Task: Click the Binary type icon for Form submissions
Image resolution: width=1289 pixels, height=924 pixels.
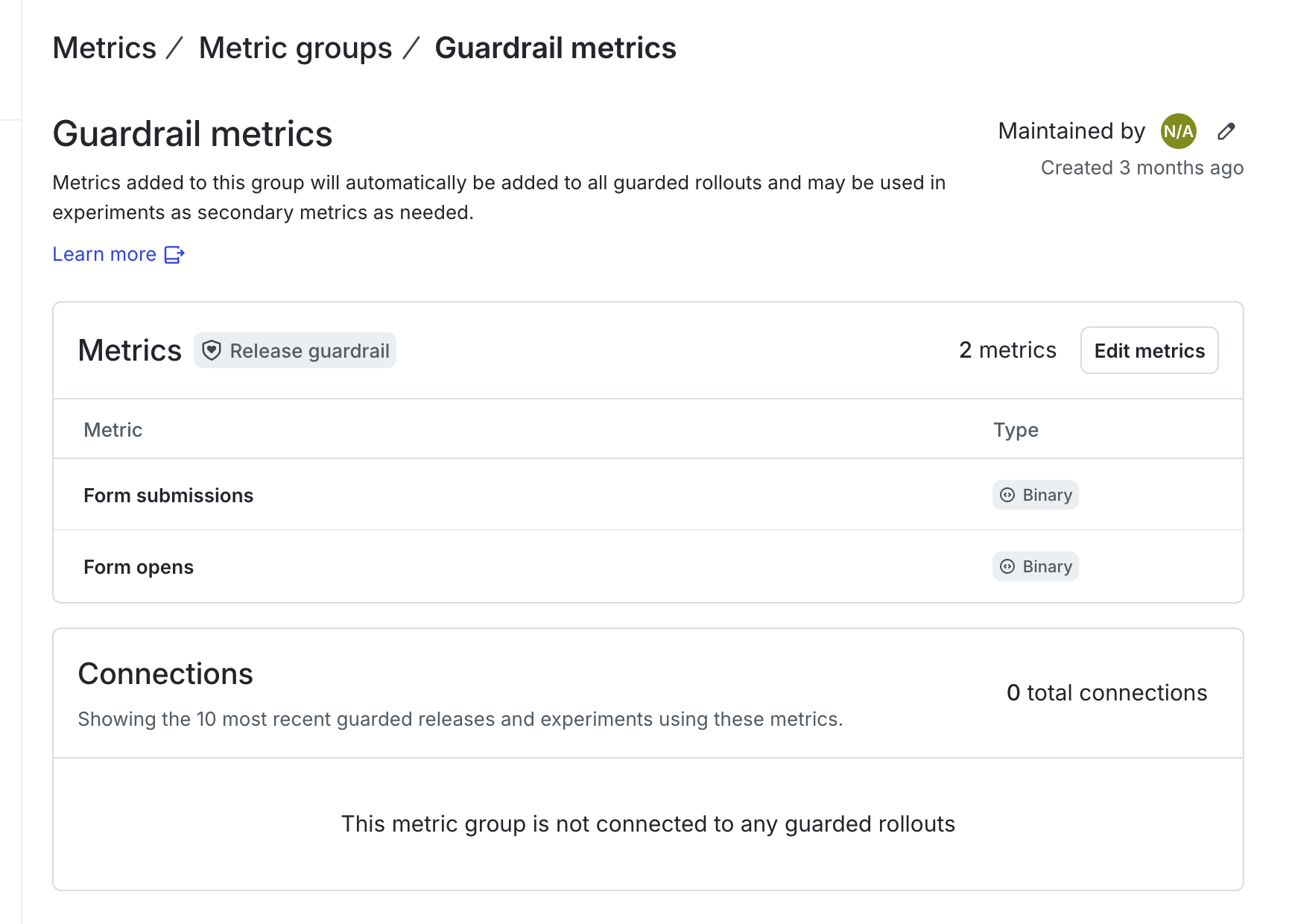Action: pyautogui.click(x=1007, y=494)
